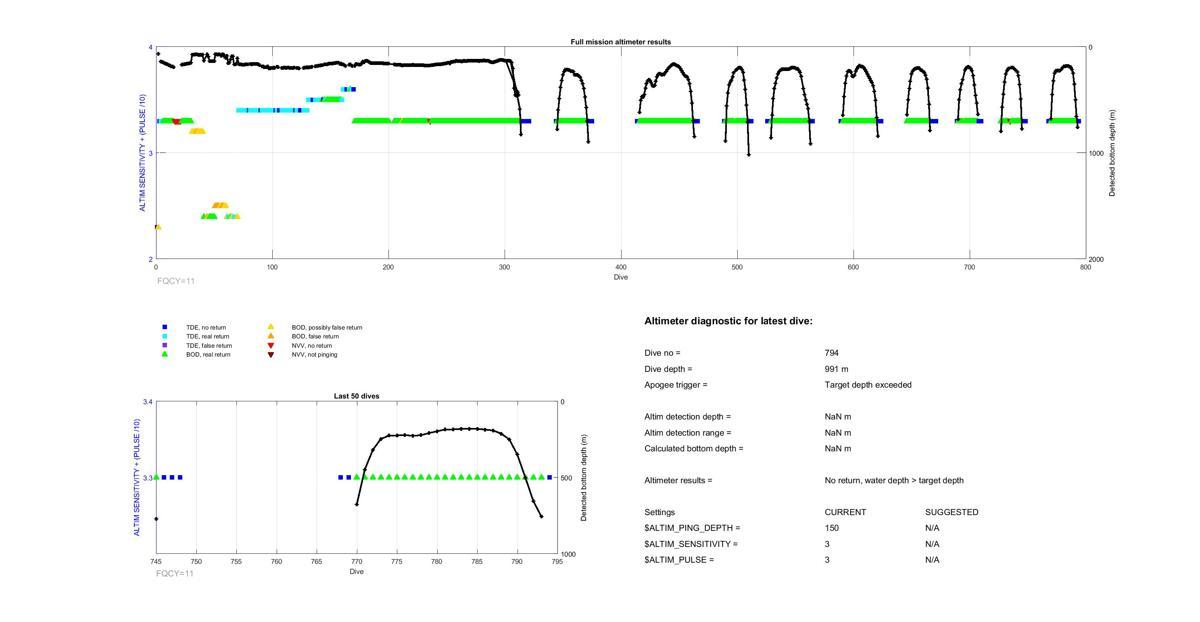Screen dimensions: 1200x622
Task: Click the FQCY=11 note under the full mission plot
Action: pyautogui.click(x=175, y=282)
